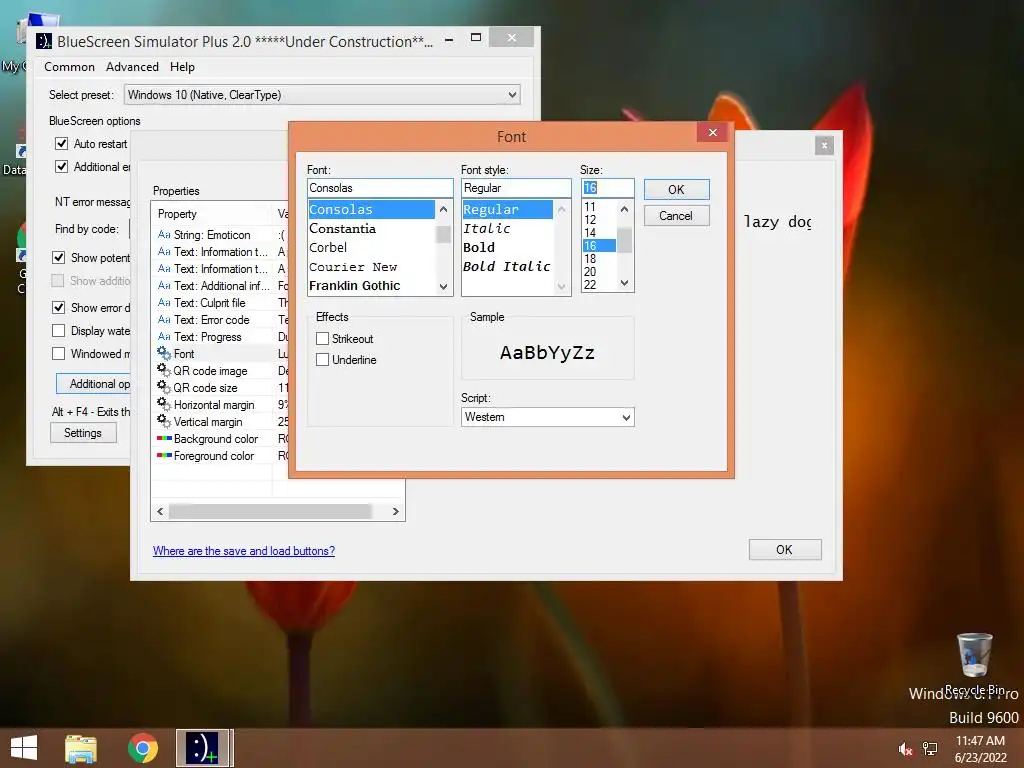Image resolution: width=1024 pixels, height=768 pixels.
Task: Select size 12 in the size list
Action: [x=599, y=219]
